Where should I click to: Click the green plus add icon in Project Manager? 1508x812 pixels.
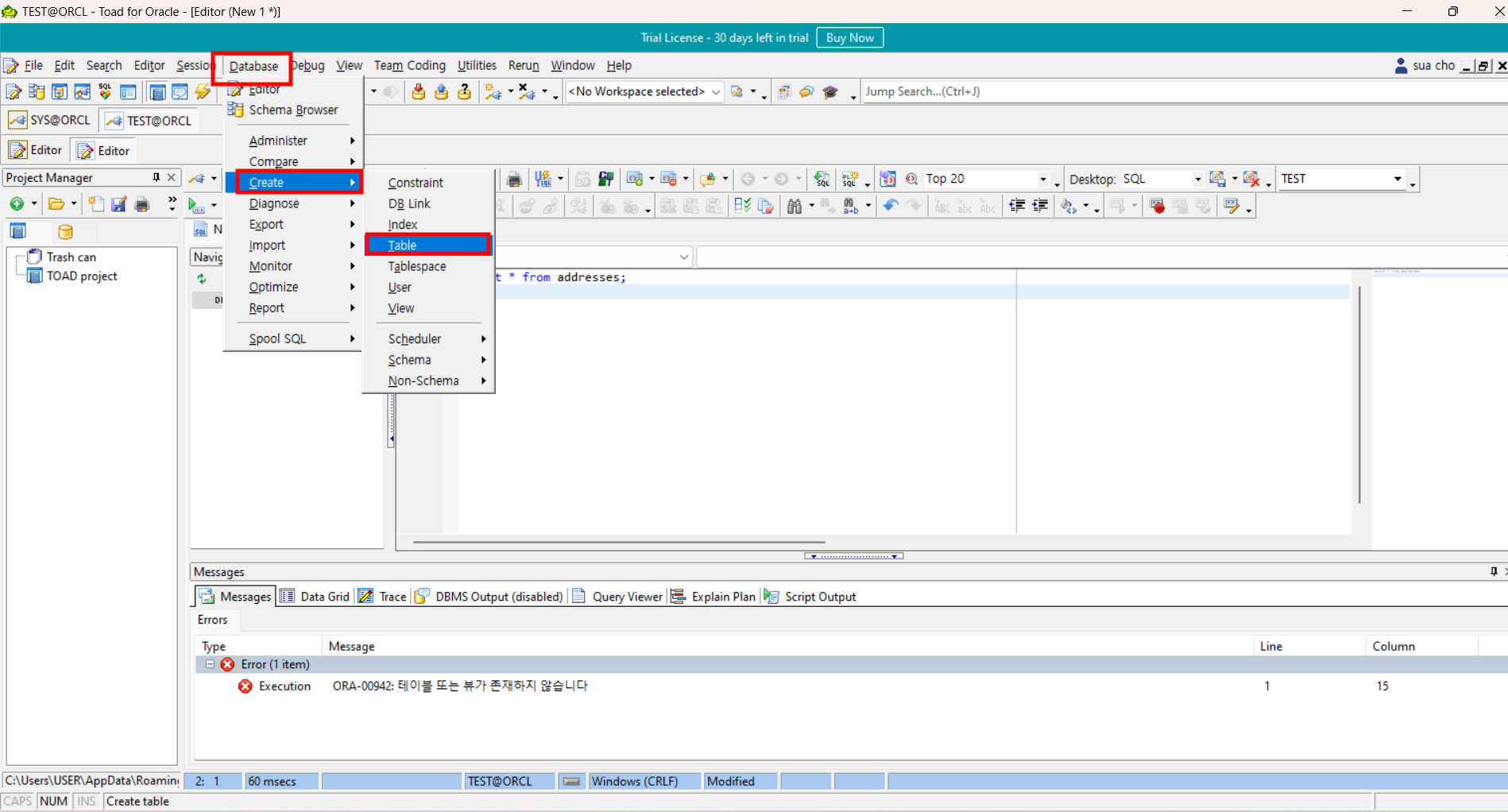coord(16,204)
